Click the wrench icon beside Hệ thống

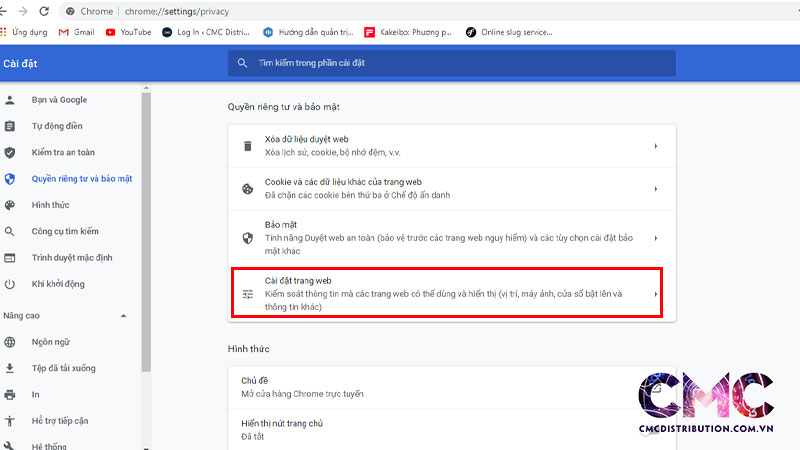tap(10, 446)
